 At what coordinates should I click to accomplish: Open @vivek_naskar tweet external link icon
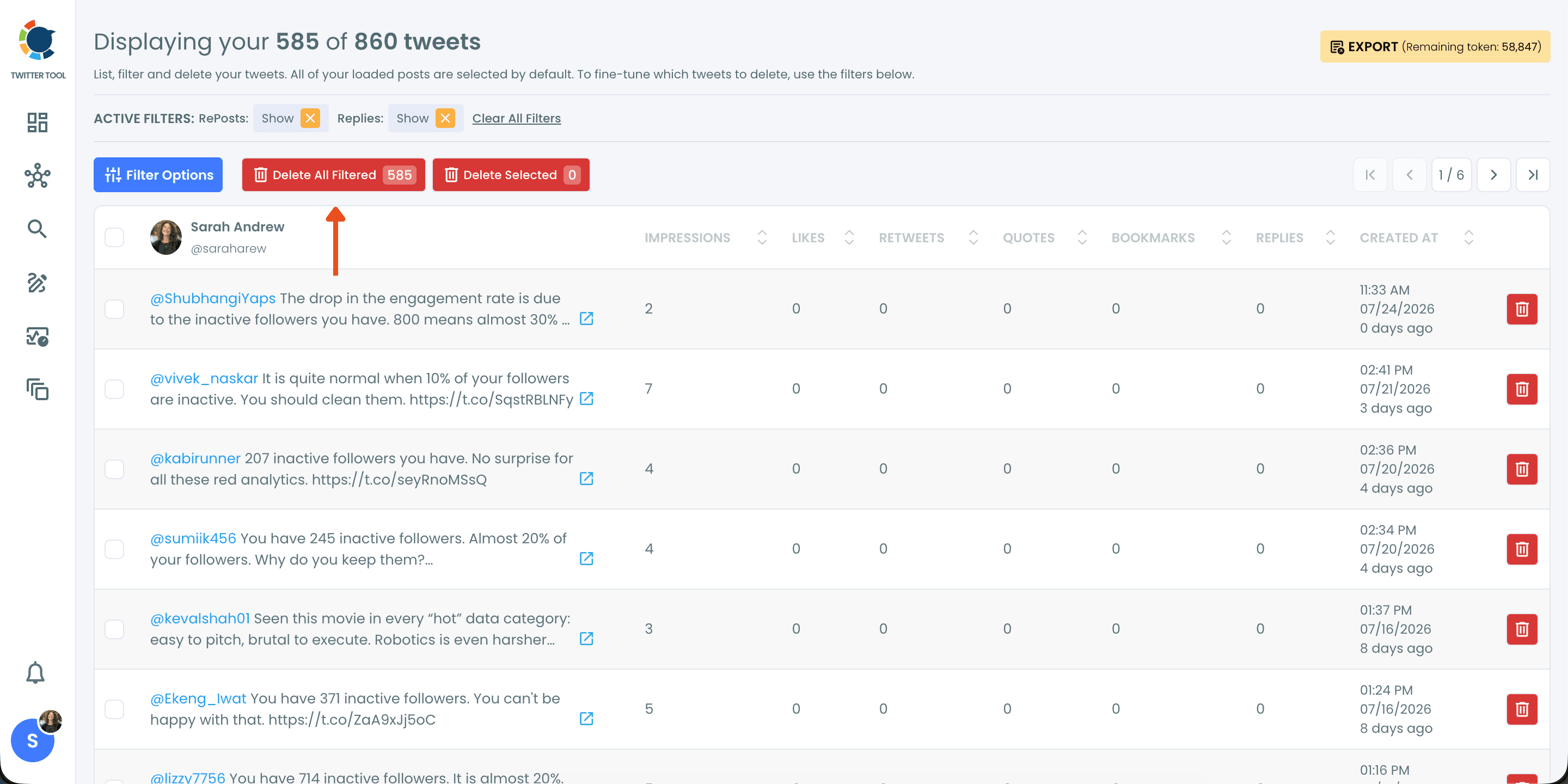click(x=586, y=399)
